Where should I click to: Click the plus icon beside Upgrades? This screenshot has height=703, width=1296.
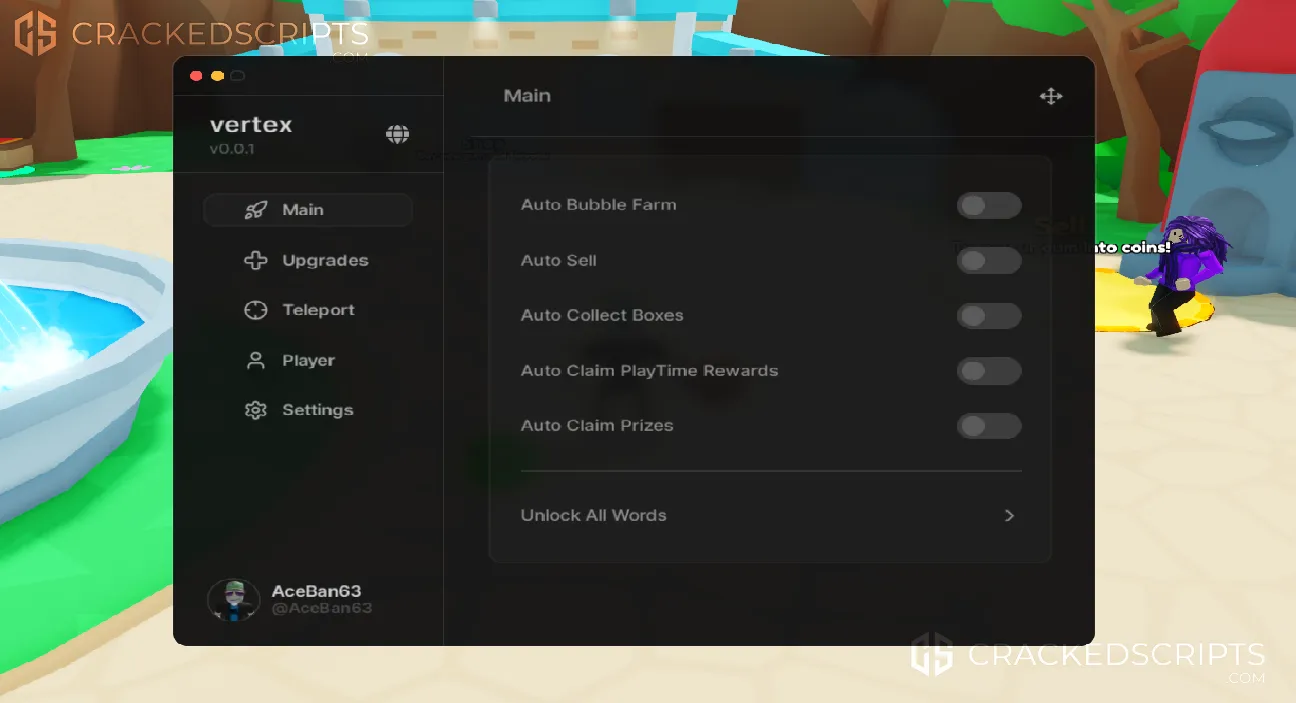click(256, 260)
